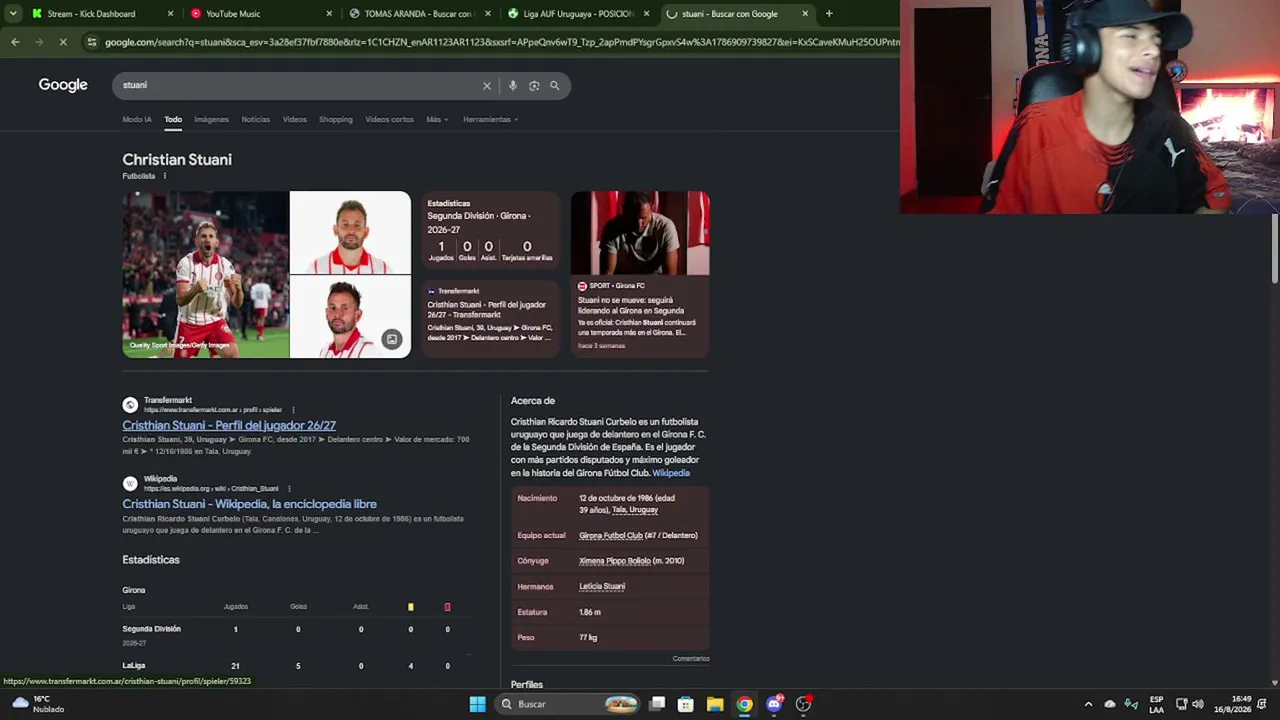
Task: Open Discord from the taskbar
Action: click(x=774, y=704)
